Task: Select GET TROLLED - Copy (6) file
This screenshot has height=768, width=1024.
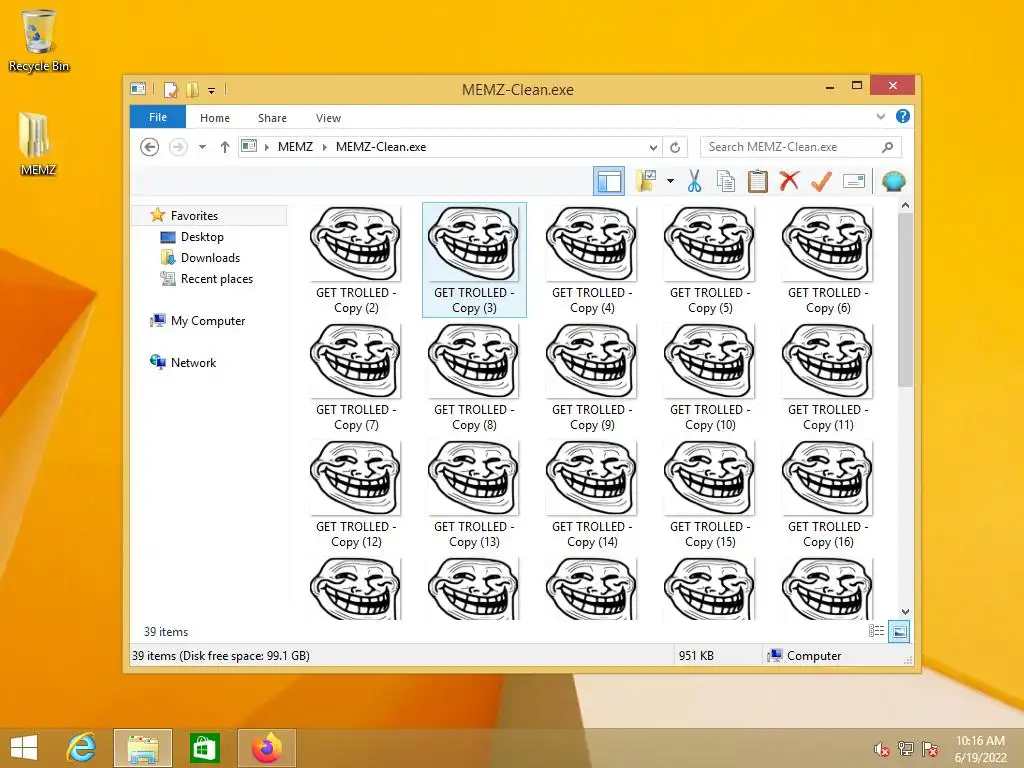Action: 828,260
